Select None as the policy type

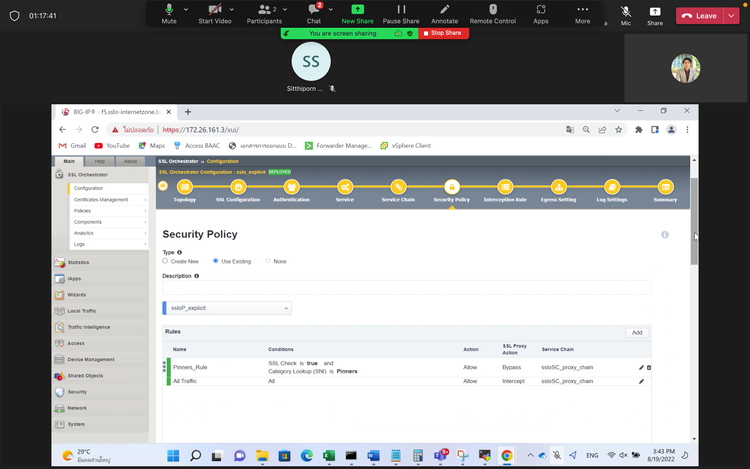[268, 261]
